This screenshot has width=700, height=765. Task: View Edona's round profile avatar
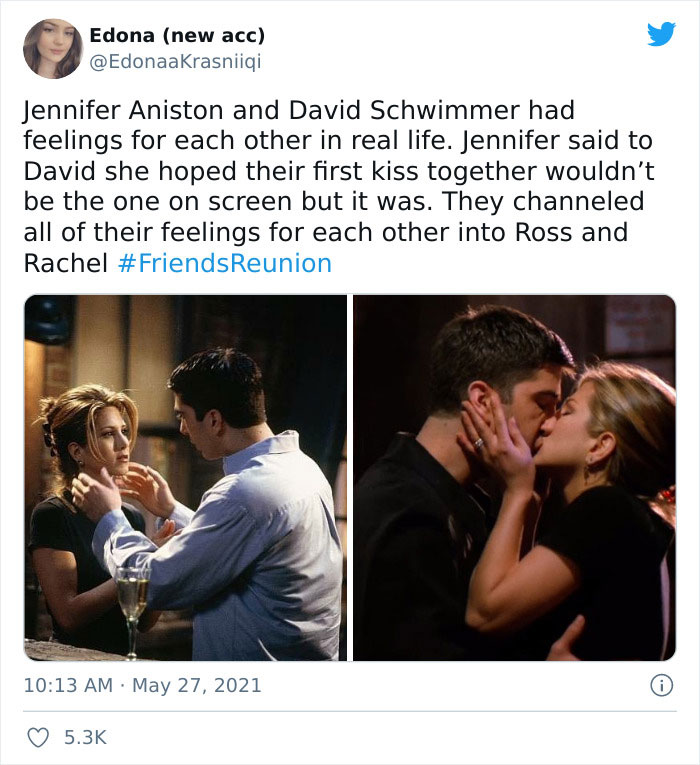point(53,49)
